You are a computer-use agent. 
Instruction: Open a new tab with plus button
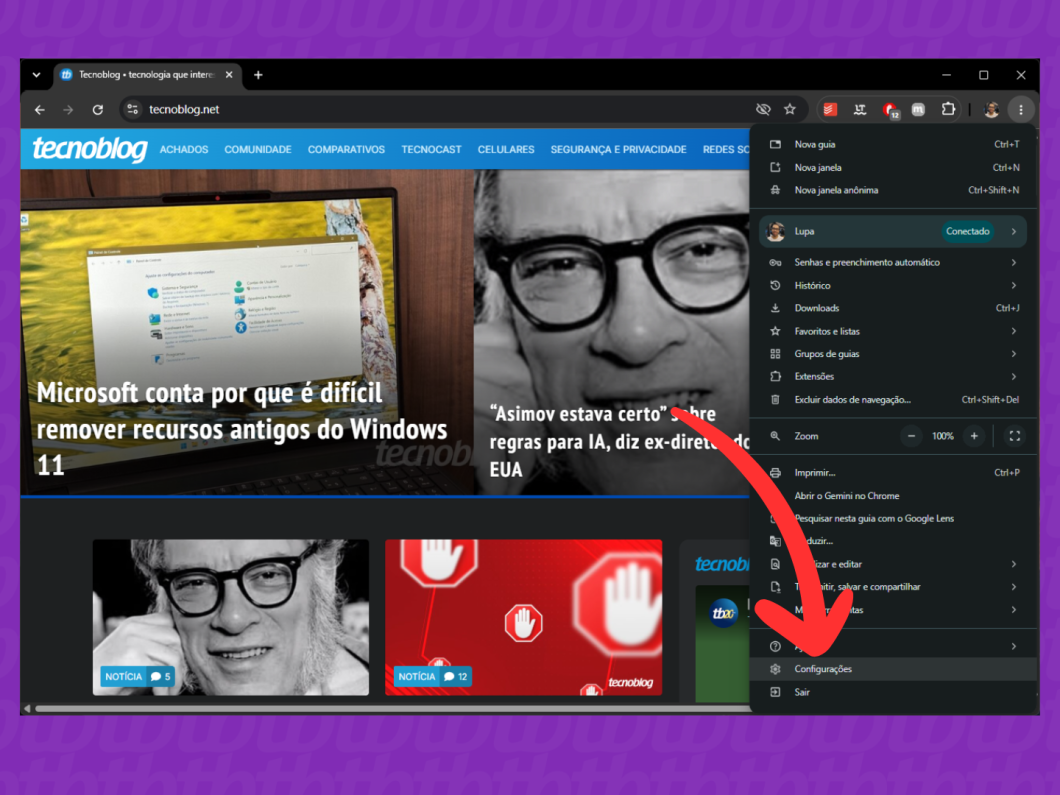[x=258, y=75]
